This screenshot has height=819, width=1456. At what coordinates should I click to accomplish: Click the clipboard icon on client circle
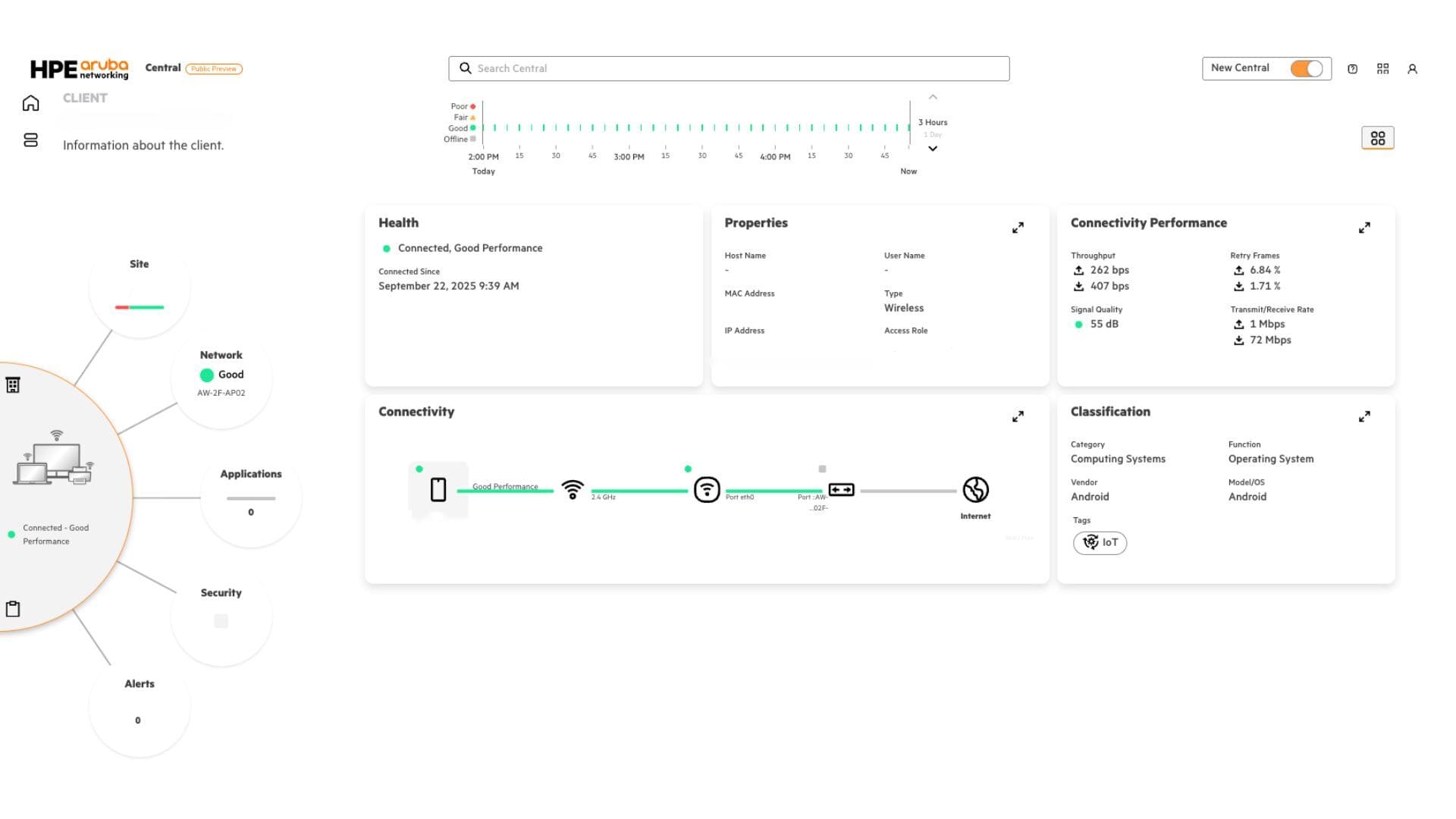pyautogui.click(x=13, y=609)
